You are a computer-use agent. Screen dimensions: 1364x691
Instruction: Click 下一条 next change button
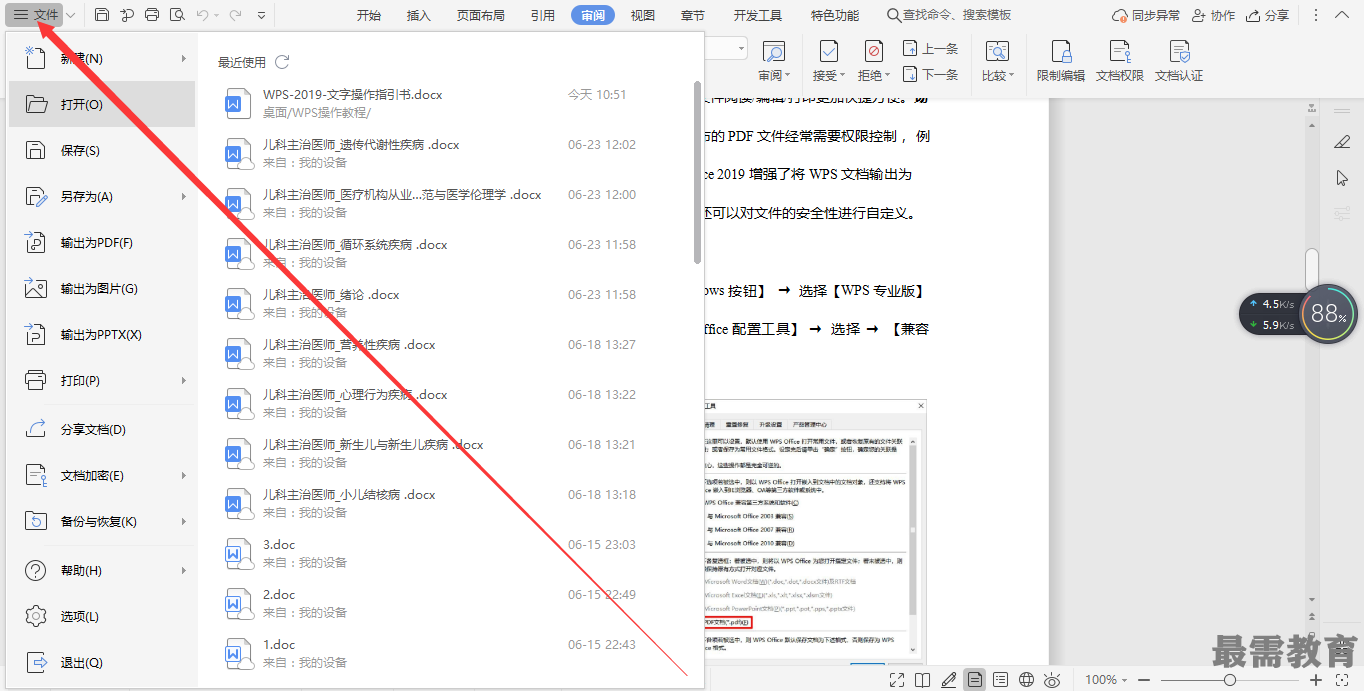[x=930, y=74]
